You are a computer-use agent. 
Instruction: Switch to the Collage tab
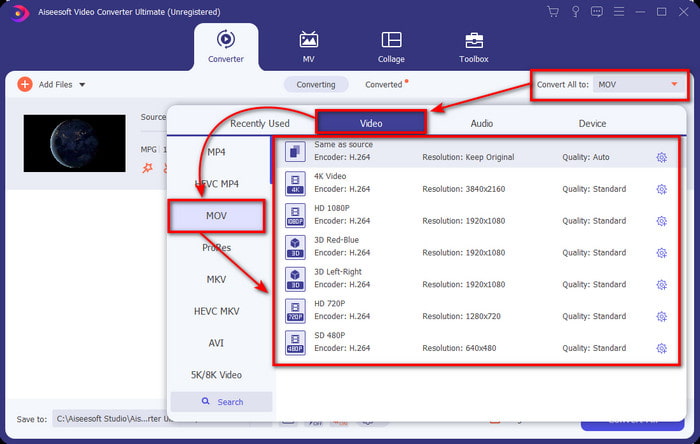(391, 47)
